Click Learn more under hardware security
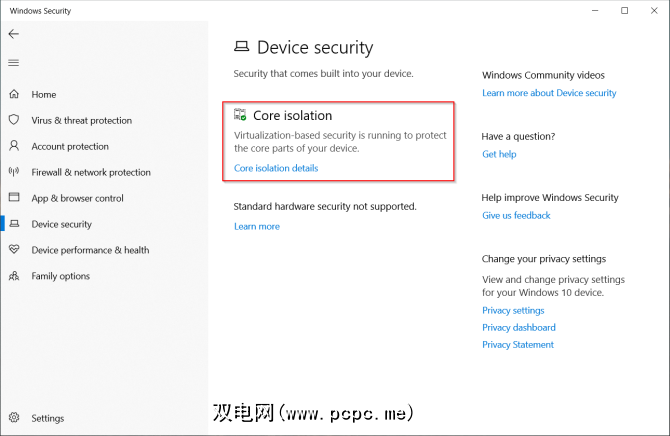 tap(257, 226)
